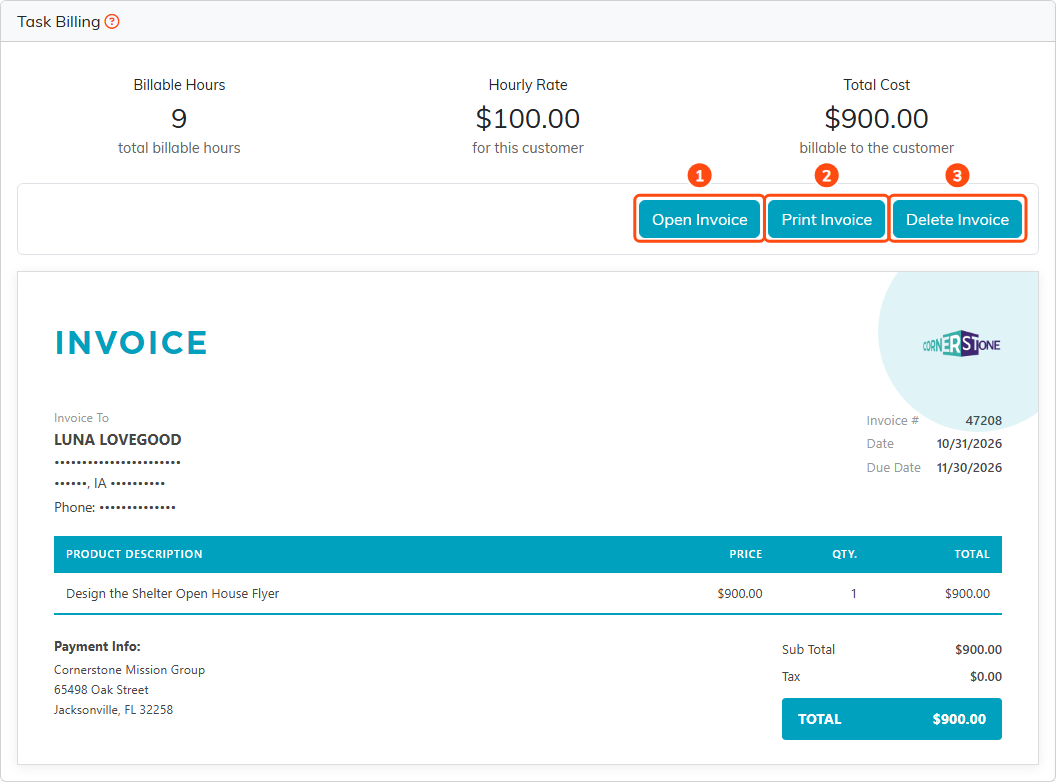Click Cornerstone Mission Group payment text
This screenshot has width=1056, height=782.
point(129,670)
